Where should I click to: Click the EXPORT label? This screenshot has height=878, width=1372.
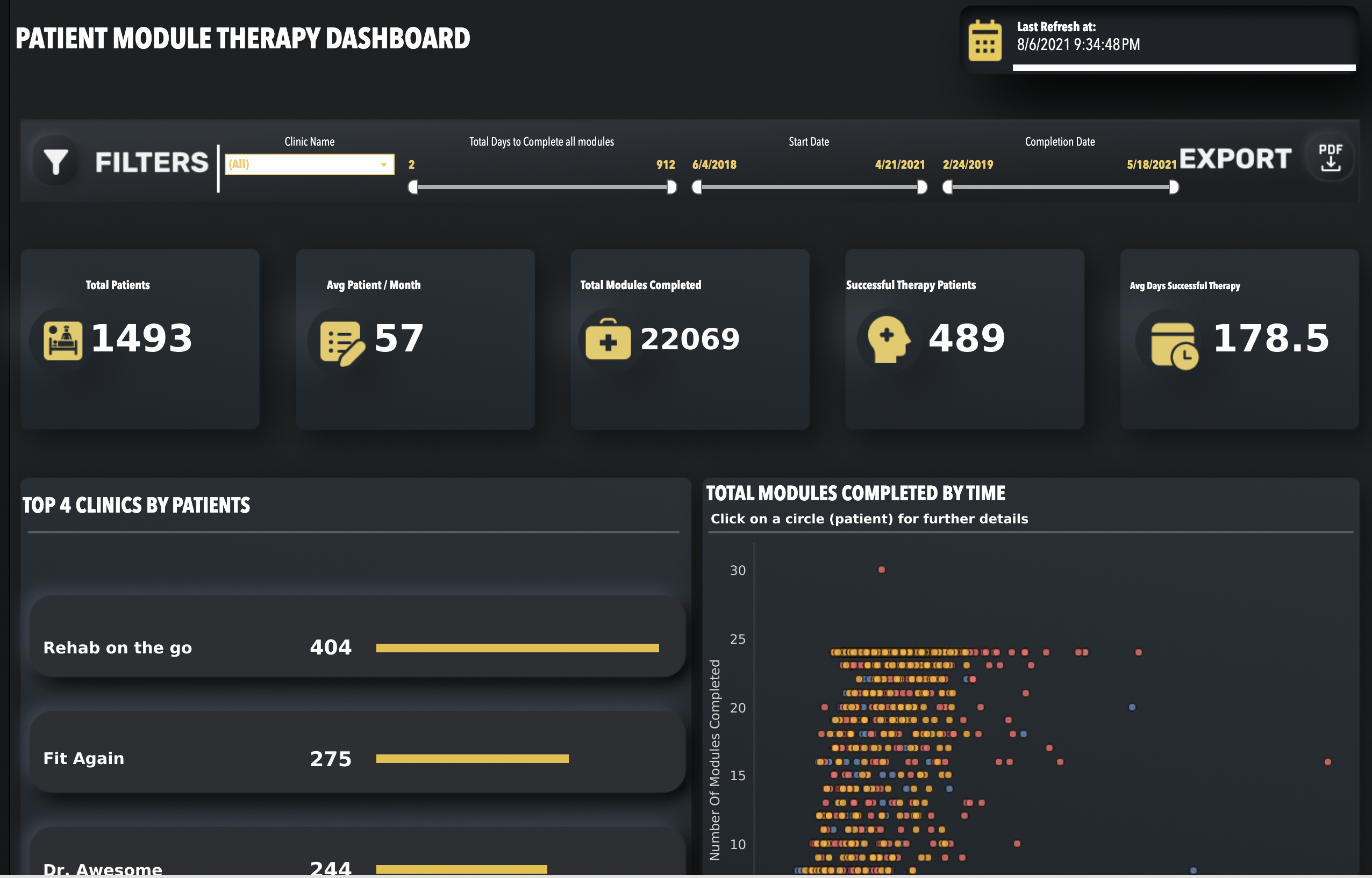pyautogui.click(x=1235, y=159)
